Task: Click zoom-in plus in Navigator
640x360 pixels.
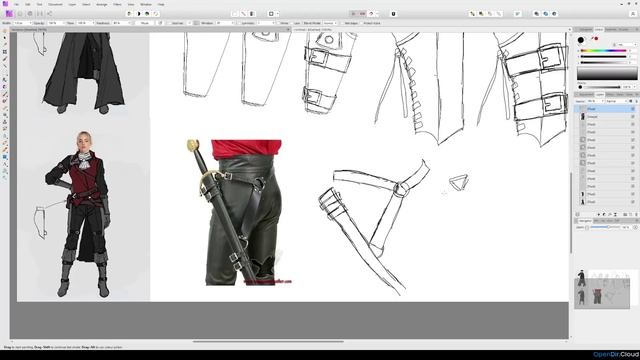Action: tap(636, 227)
